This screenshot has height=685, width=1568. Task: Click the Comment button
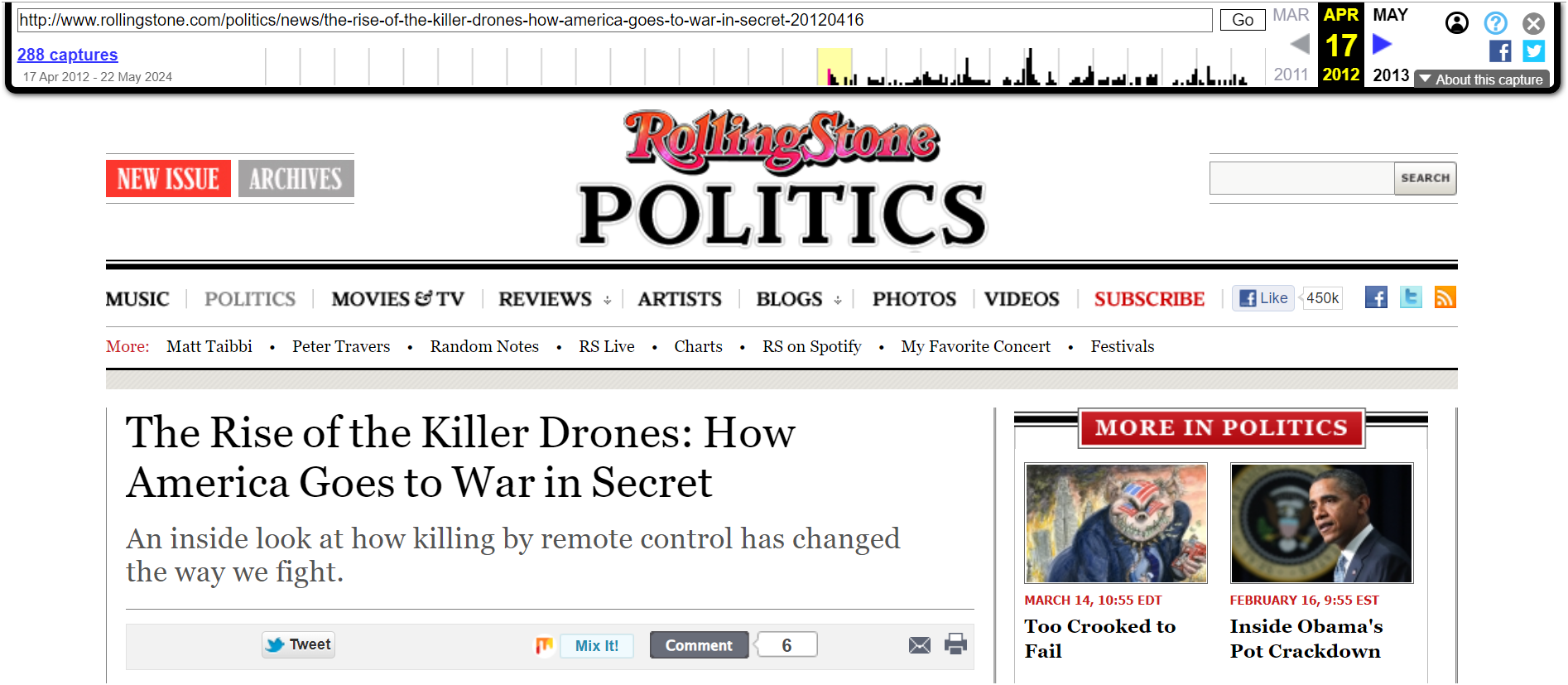tap(699, 645)
